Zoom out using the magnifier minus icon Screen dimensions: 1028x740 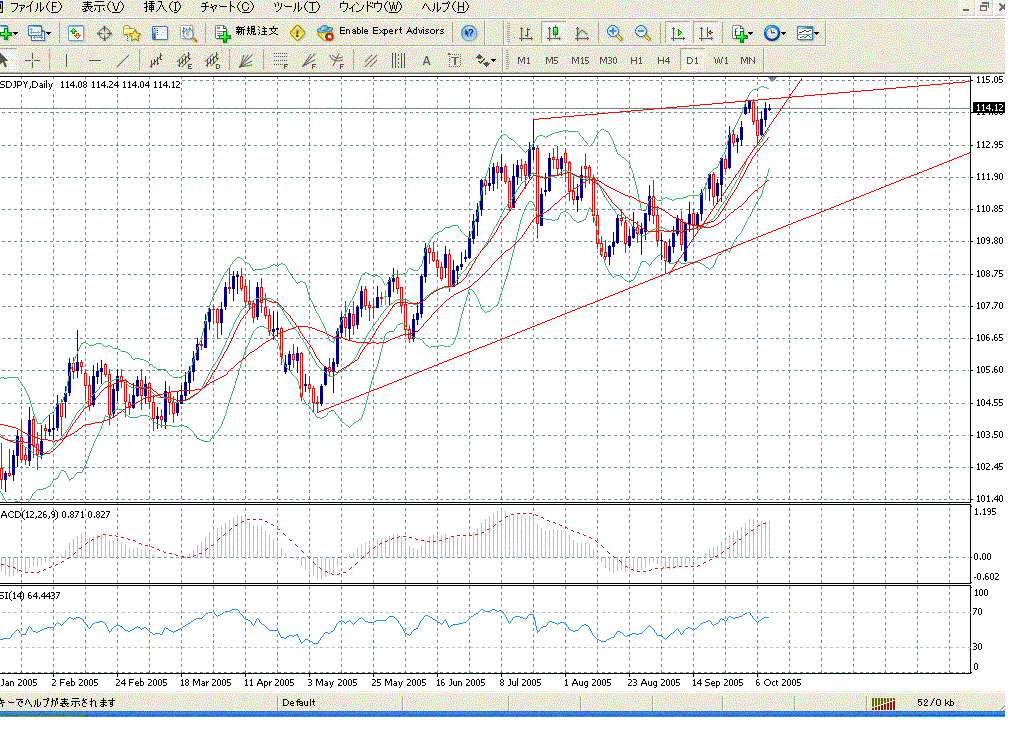click(x=643, y=33)
